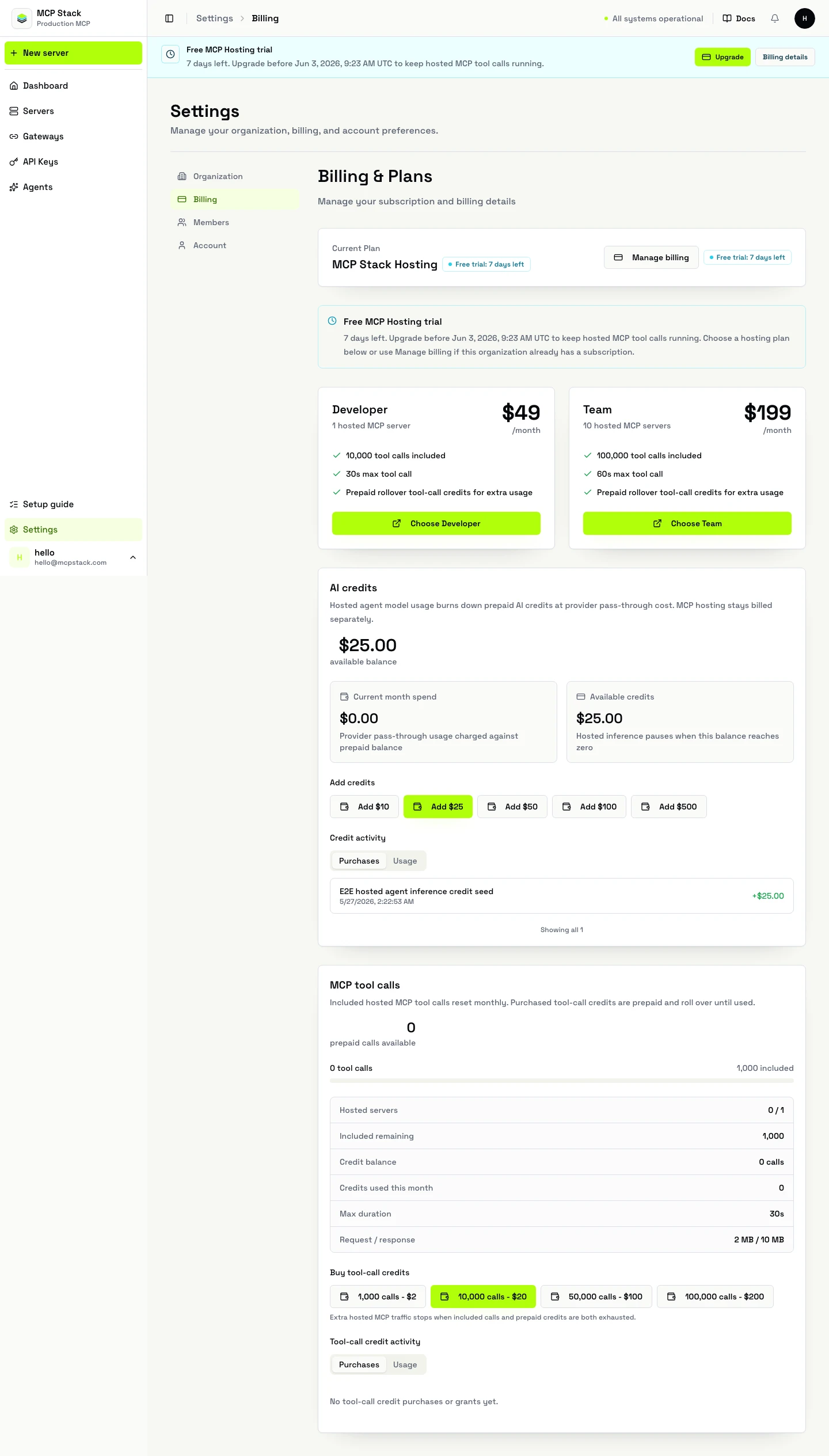Click the Included remaining row
The image size is (829, 1456).
[x=561, y=1136]
